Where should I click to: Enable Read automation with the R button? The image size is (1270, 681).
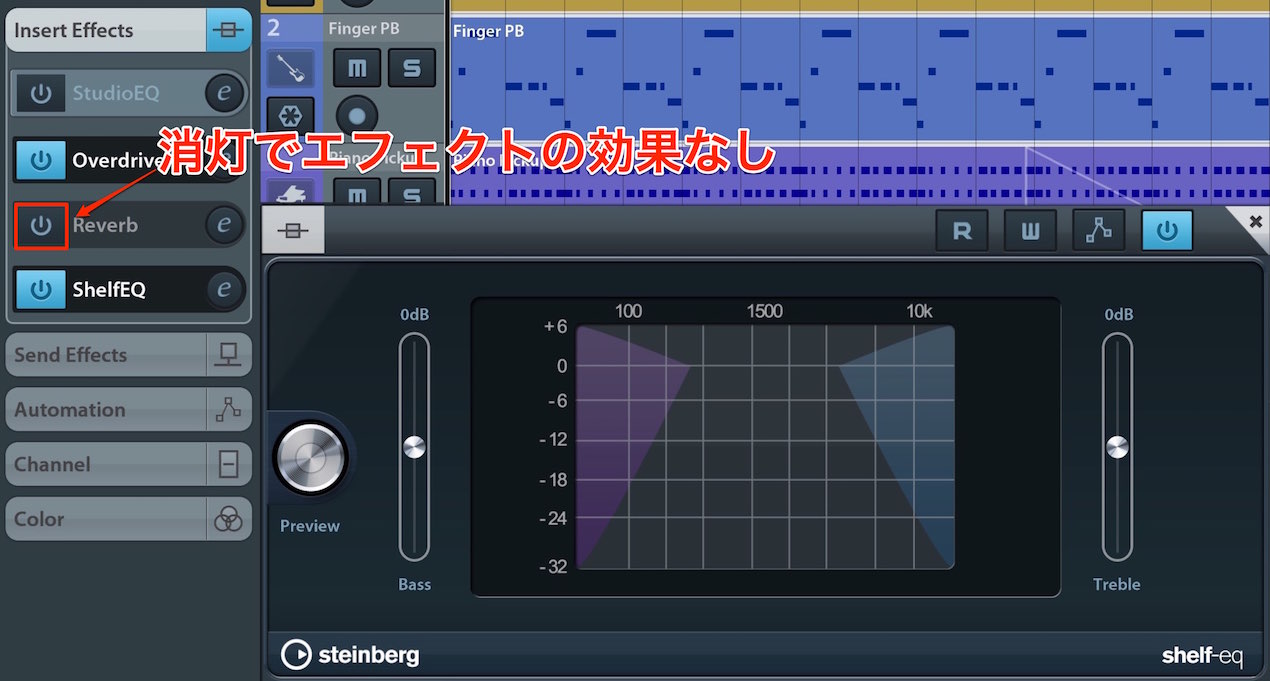coord(962,231)
